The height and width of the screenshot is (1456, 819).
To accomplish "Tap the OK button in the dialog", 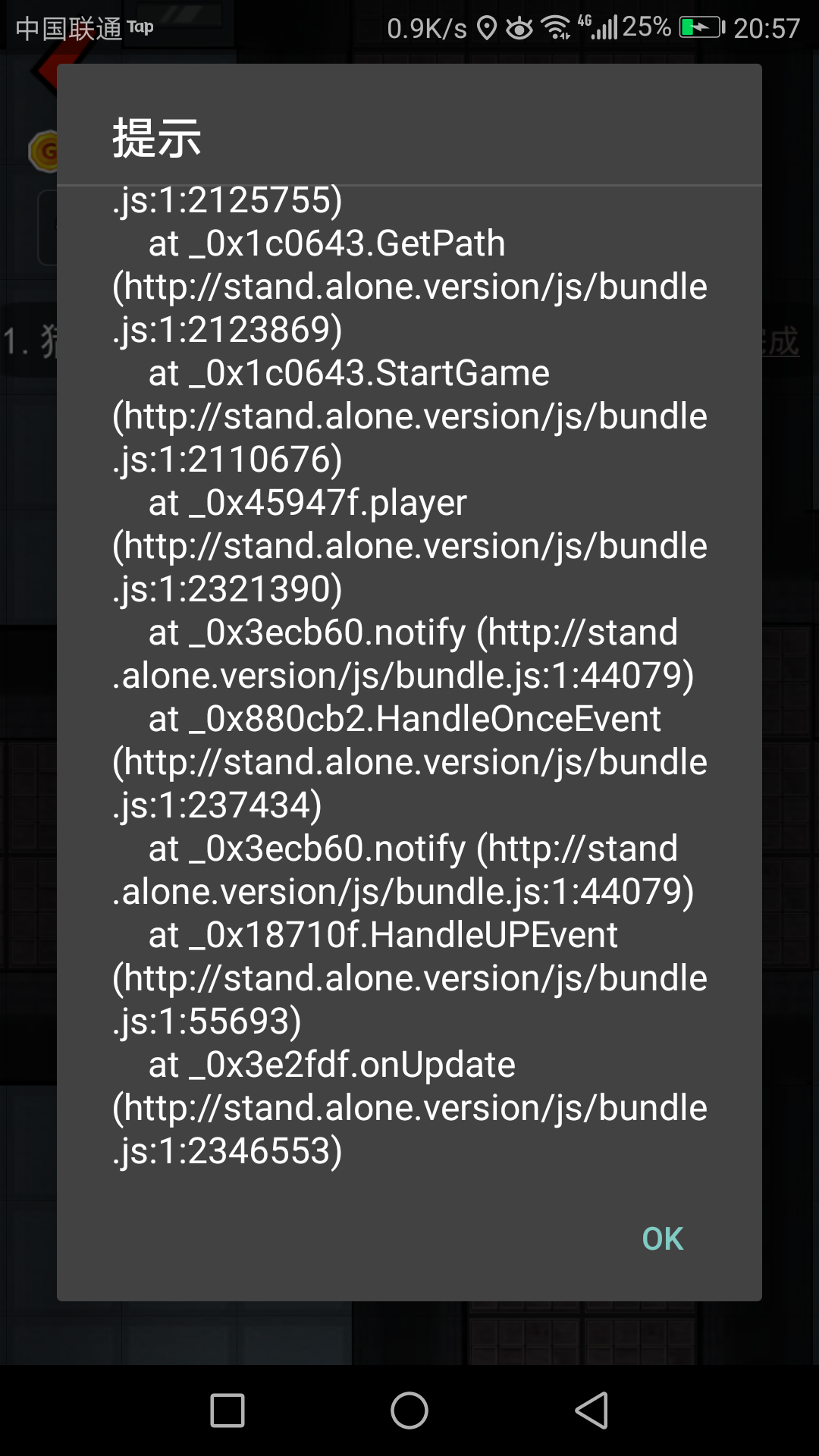I will pos(663,1239).
